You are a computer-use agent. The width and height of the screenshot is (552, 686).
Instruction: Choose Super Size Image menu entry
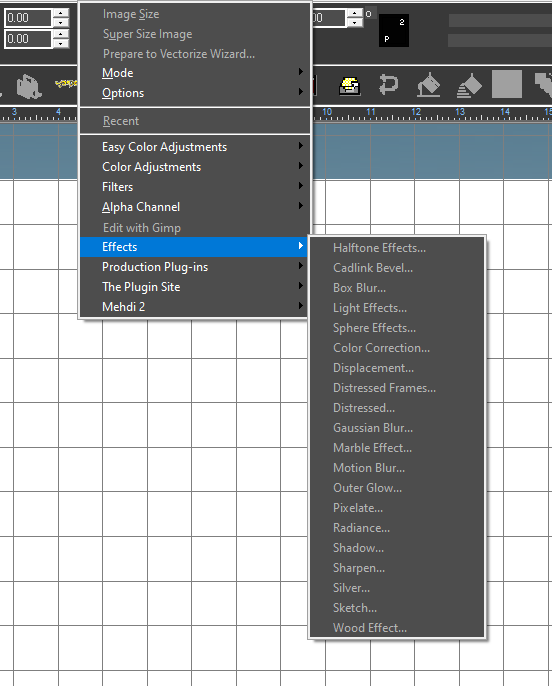[x=194, y=34]
